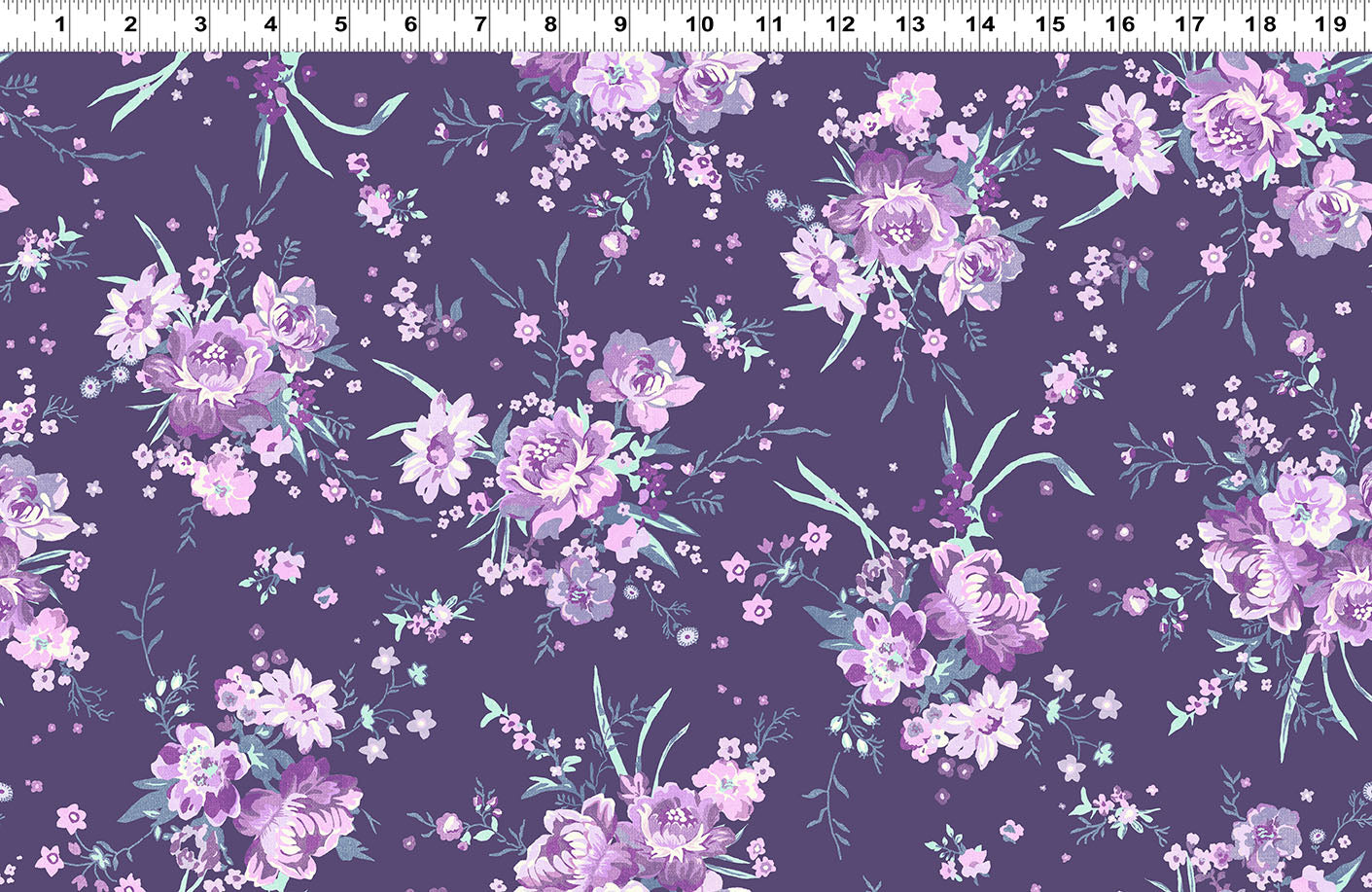This screenshot has height=892, width=1372.
Task: Click the number 11 on the ruler
Action: [770, 23]
